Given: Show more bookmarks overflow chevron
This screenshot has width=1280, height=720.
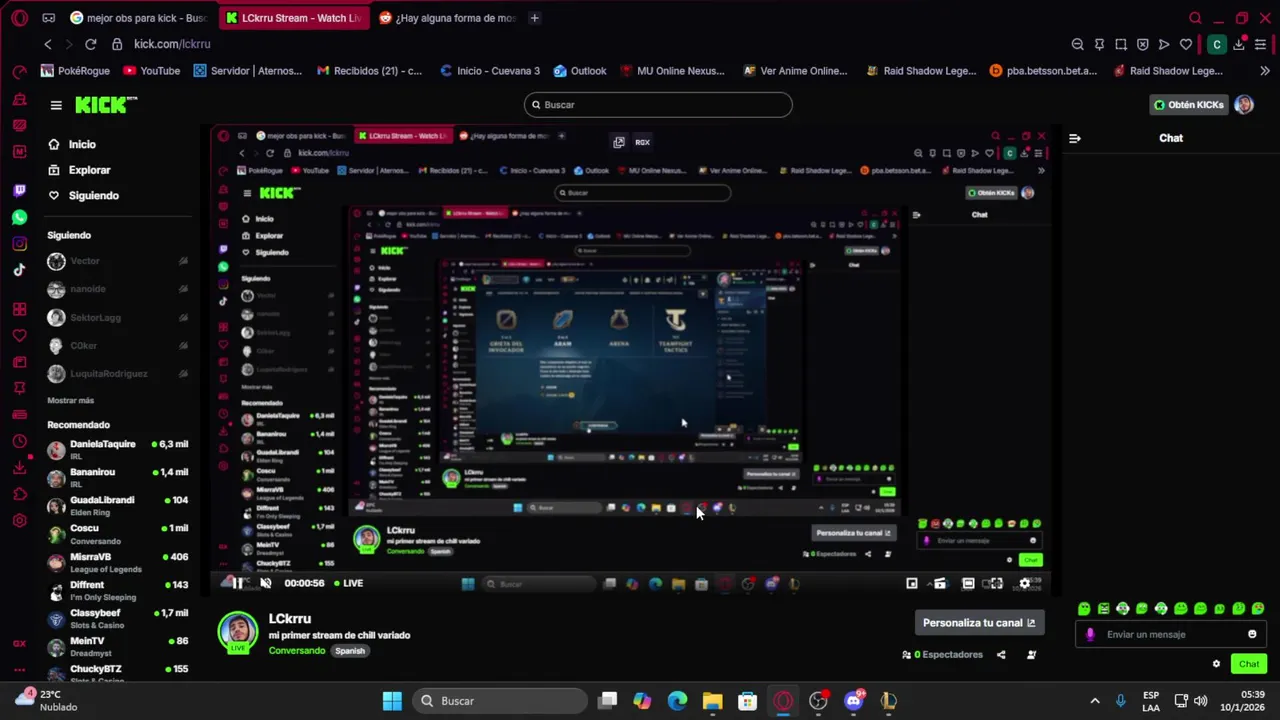Looking at the screenshot, I should (1264, 71).
